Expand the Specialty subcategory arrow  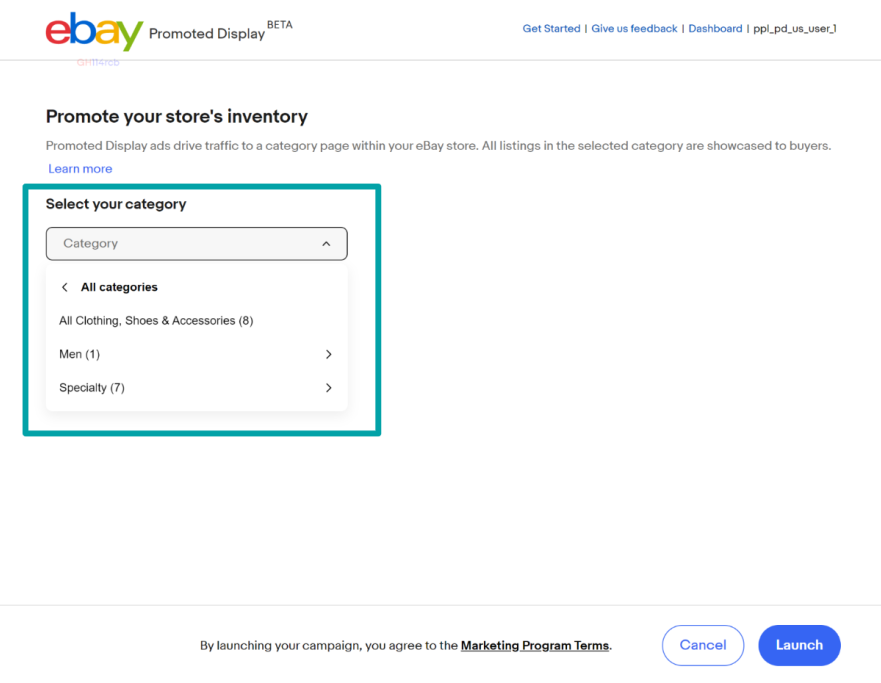(x=328, y=388)
